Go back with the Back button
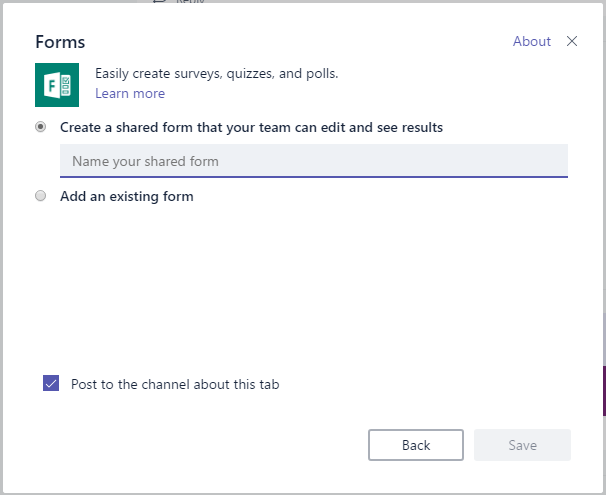 pyautogui.click(x=416, y=445)
